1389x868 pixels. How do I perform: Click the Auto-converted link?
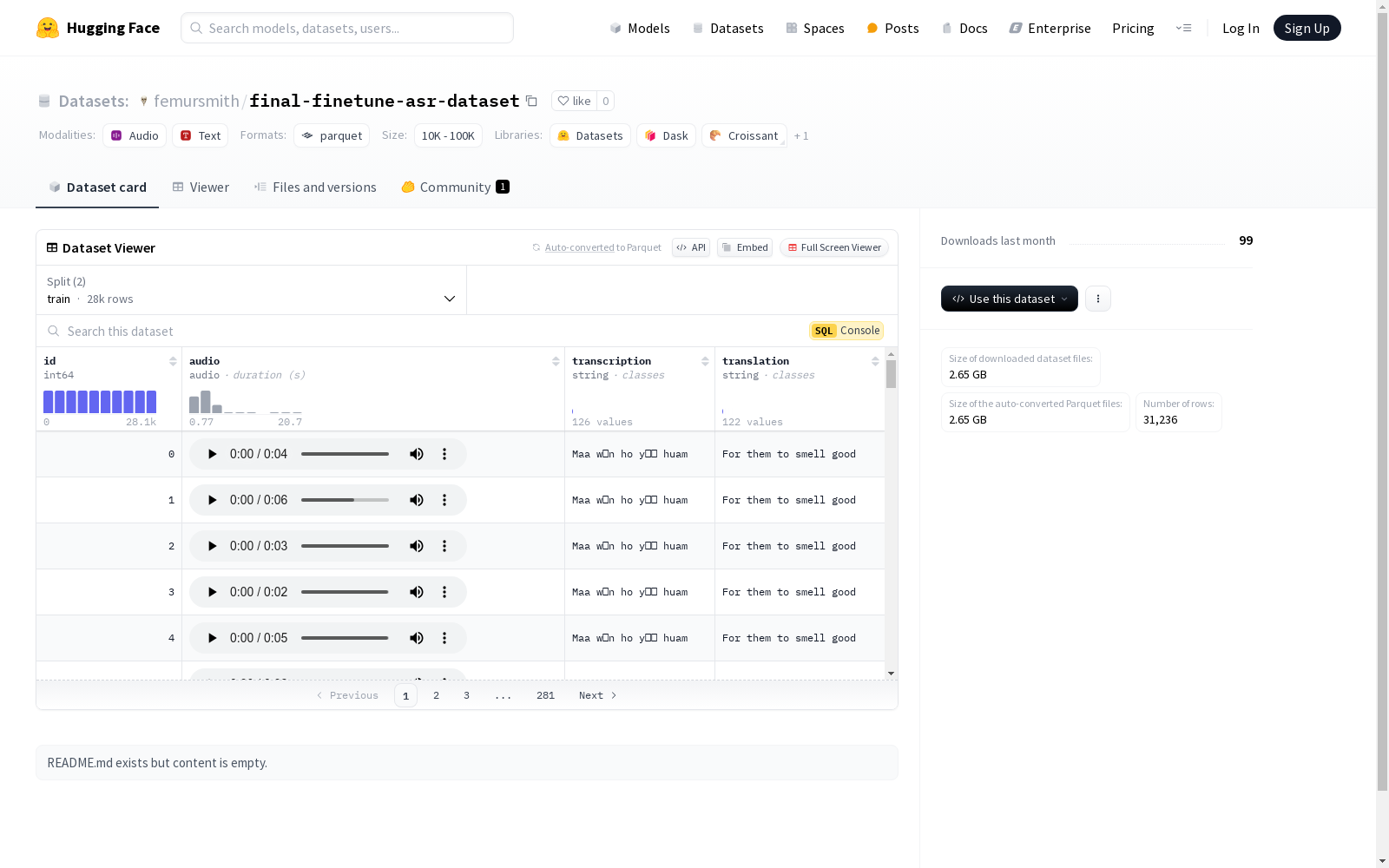(579, 247)
